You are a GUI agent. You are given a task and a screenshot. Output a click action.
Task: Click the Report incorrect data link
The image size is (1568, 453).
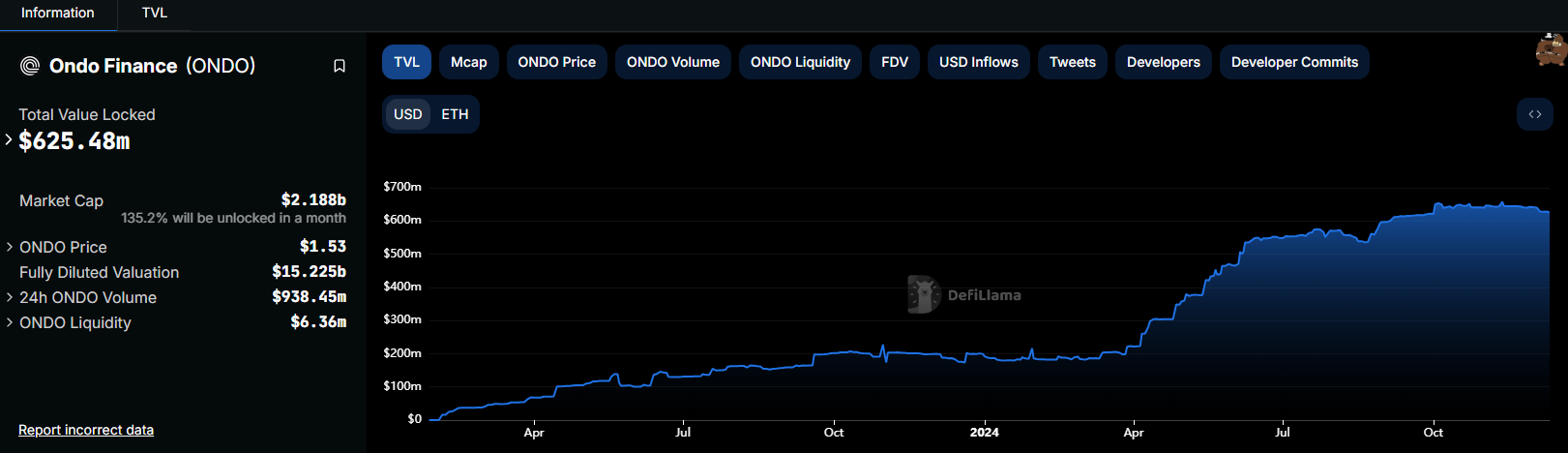click(86, 430)
